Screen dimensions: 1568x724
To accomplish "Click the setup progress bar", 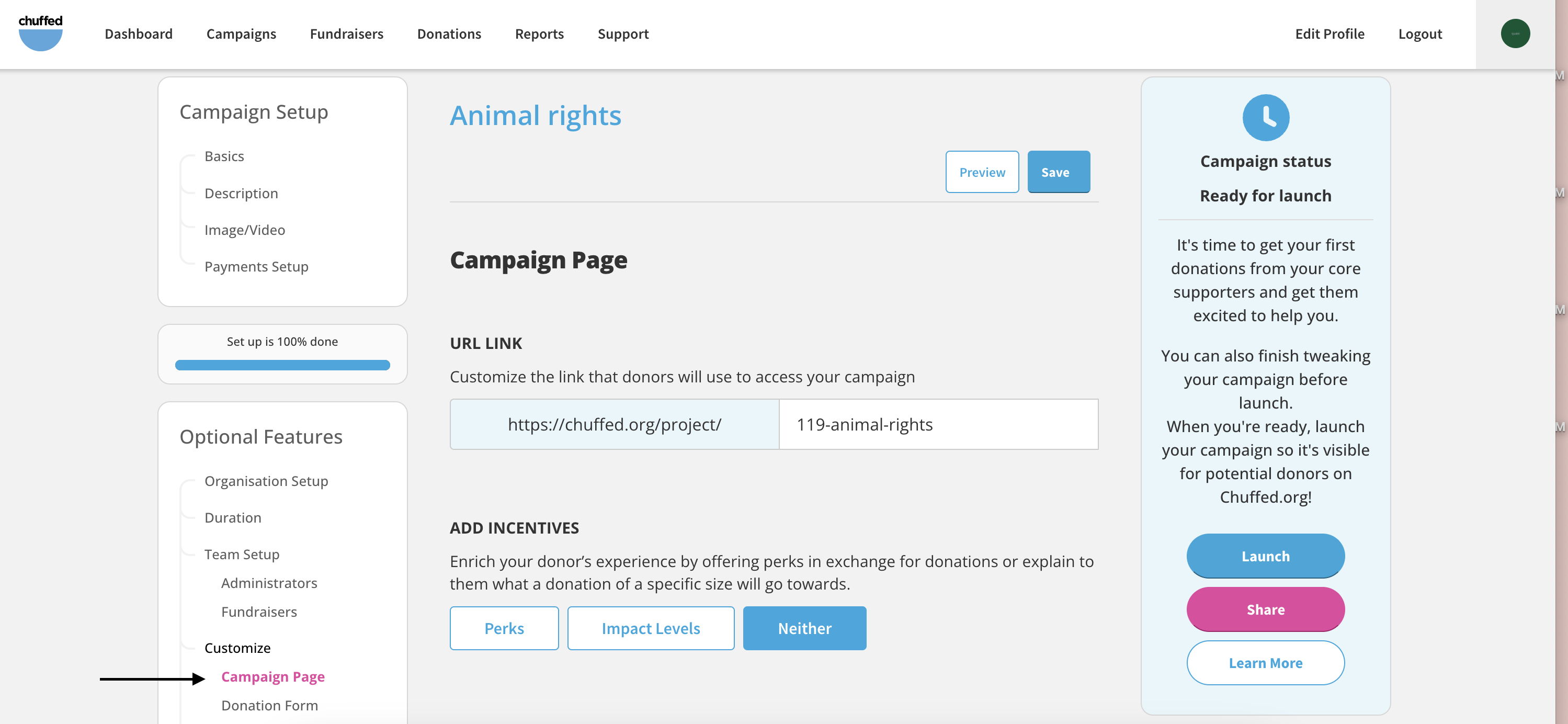I will 282,365.
